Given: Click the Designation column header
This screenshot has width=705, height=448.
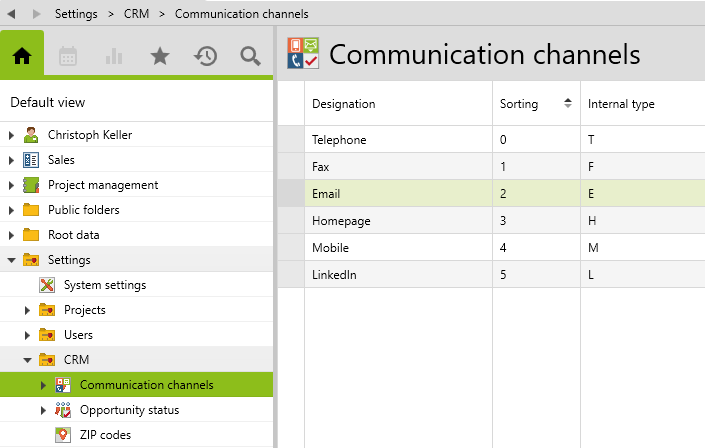Looking at the screenshot, I should tap(343, 104).
